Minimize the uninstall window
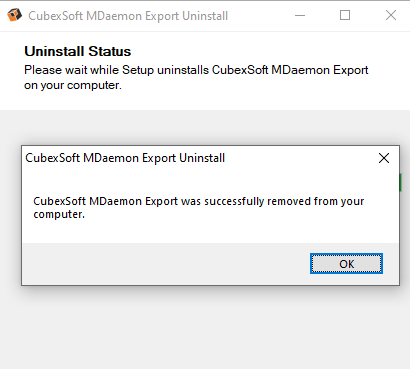 pos(300,15)
